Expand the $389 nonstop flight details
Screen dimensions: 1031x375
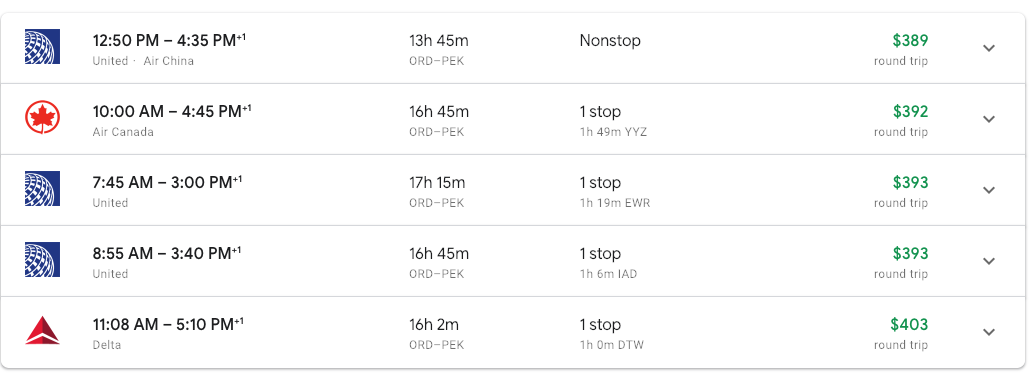[988, 48]
